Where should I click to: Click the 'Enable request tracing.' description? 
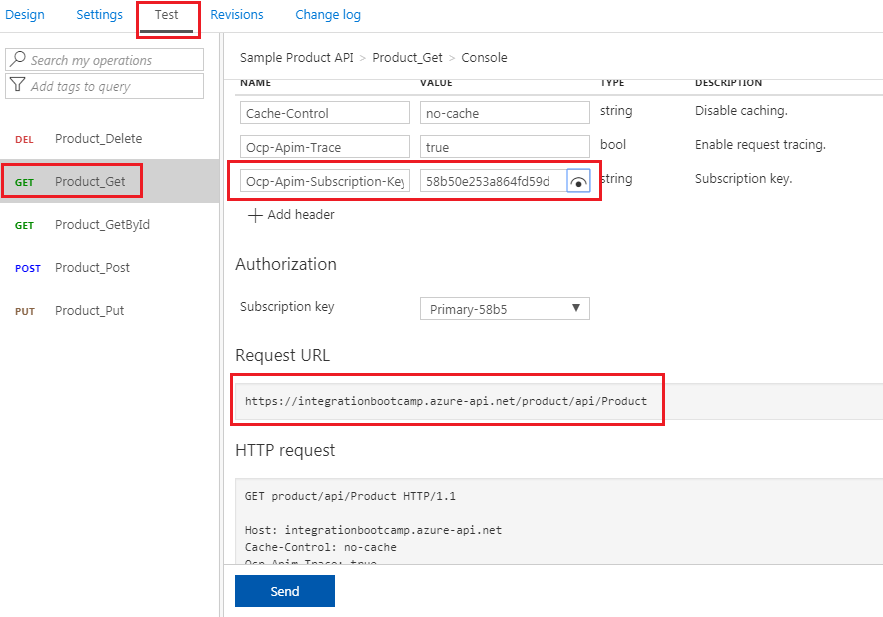pyautogui.click(x=760, y=145)
